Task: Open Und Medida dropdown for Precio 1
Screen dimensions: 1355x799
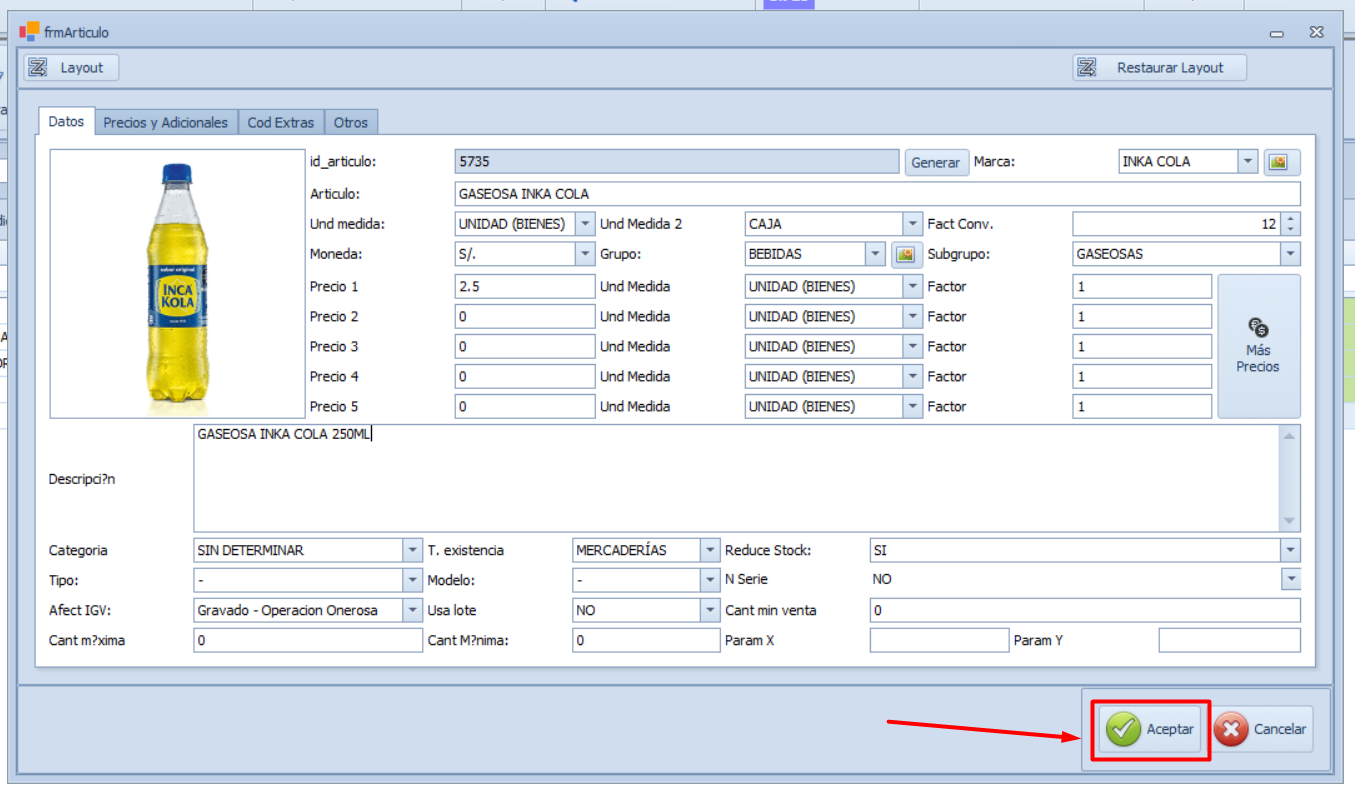Action: click(912, 287)
